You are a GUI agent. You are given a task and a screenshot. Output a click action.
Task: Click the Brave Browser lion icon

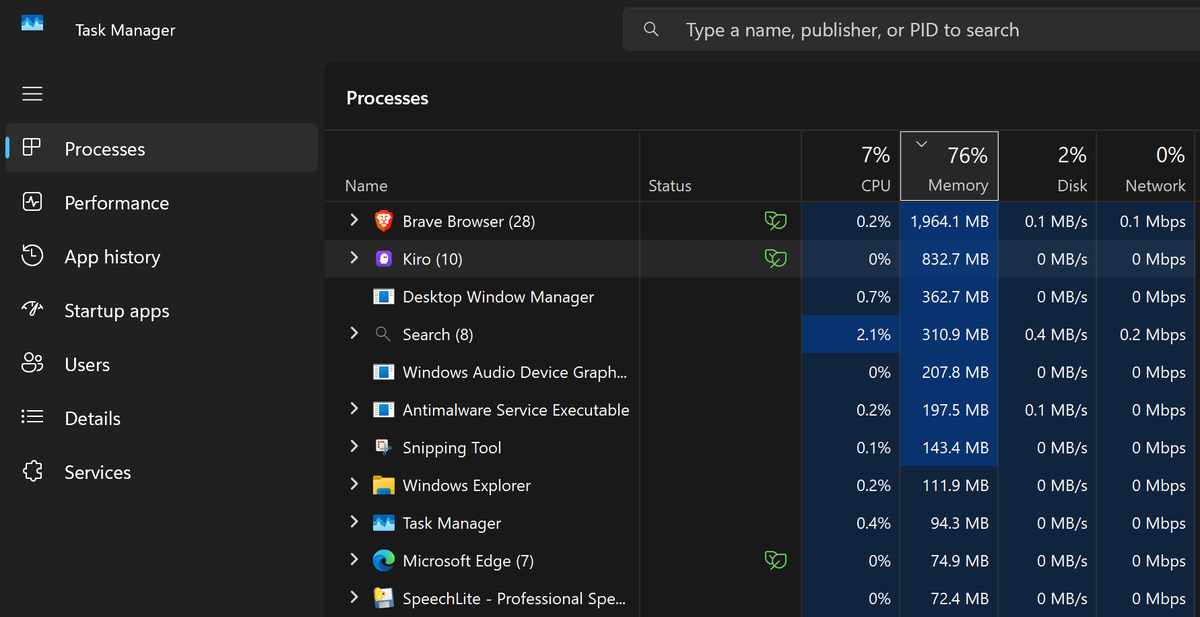(x=383, y=221)
